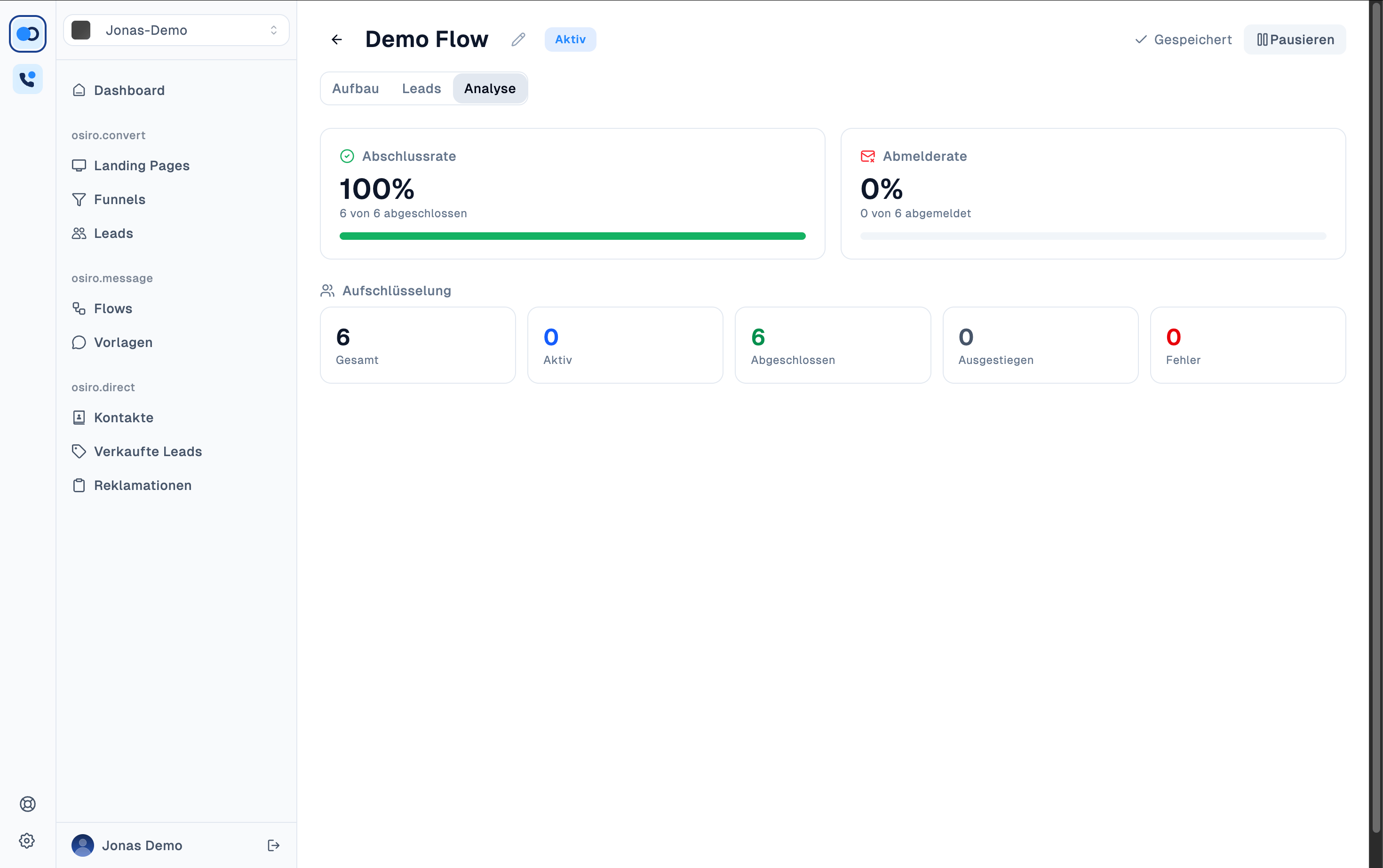
Task: Click '0 von 6 abgemeldet' text
Action: point(915,213)
